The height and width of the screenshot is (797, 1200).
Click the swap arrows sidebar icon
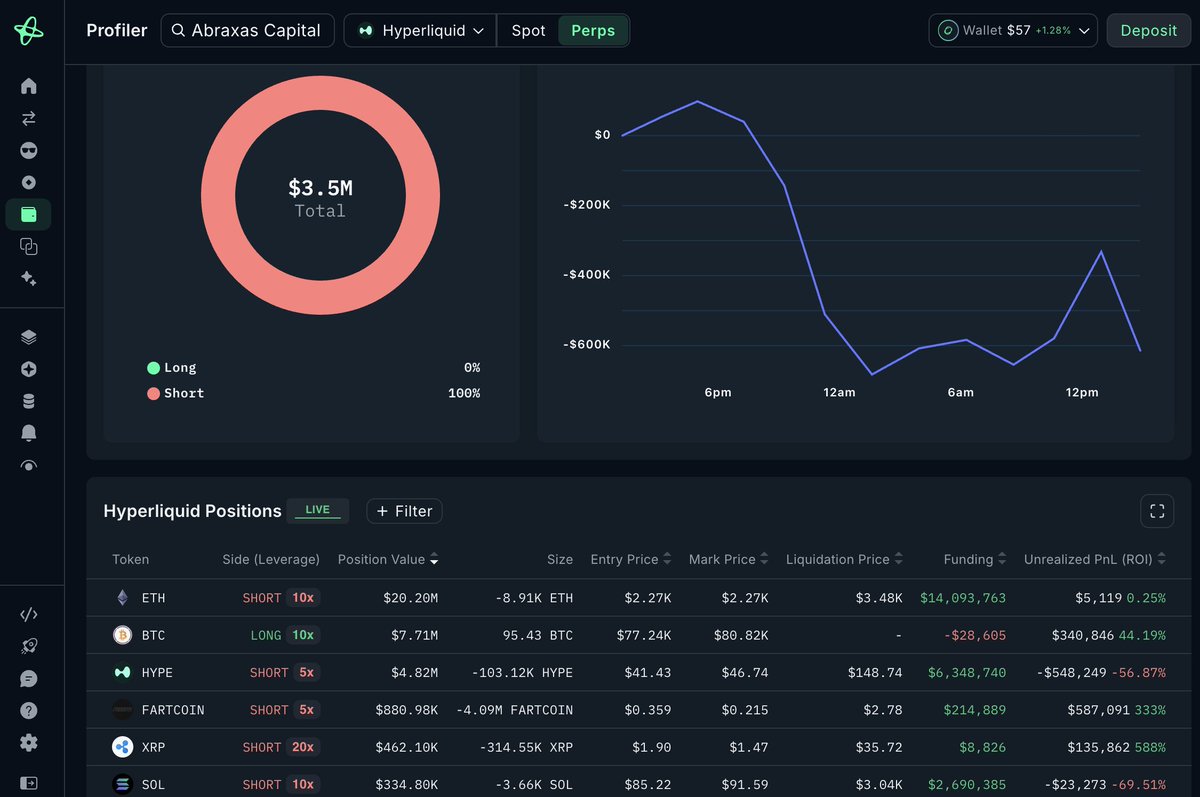(28, 118)
